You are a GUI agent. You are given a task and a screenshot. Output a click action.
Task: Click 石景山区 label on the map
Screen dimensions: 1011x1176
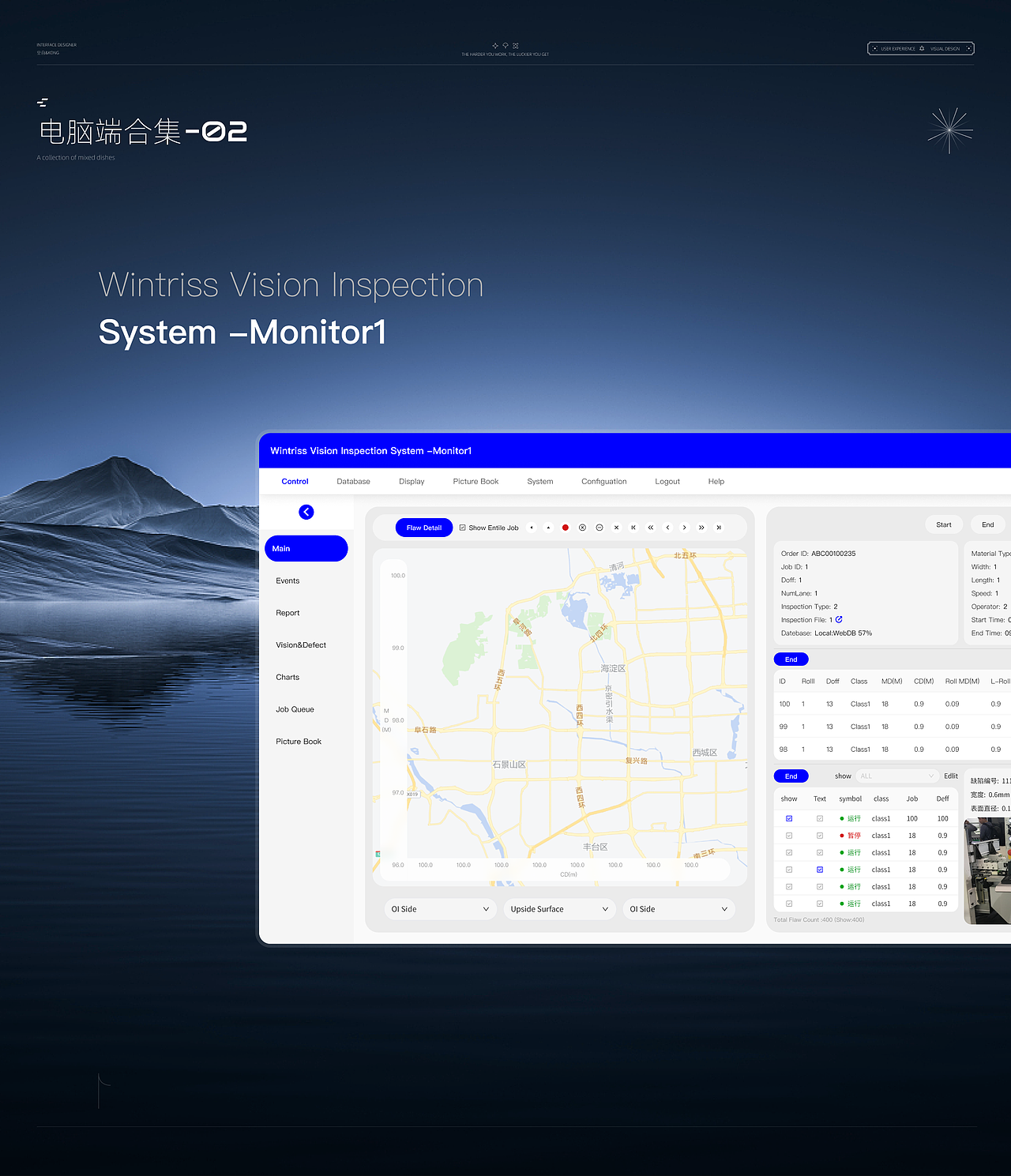click(509, 765)
